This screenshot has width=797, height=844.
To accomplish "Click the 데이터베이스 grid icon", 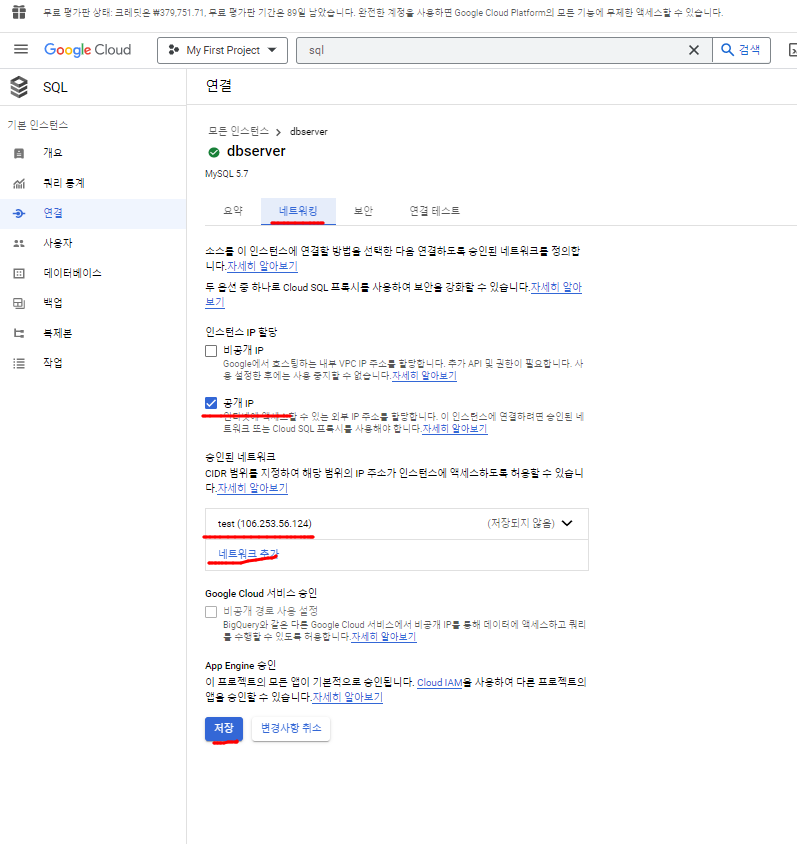I will 19,273.
